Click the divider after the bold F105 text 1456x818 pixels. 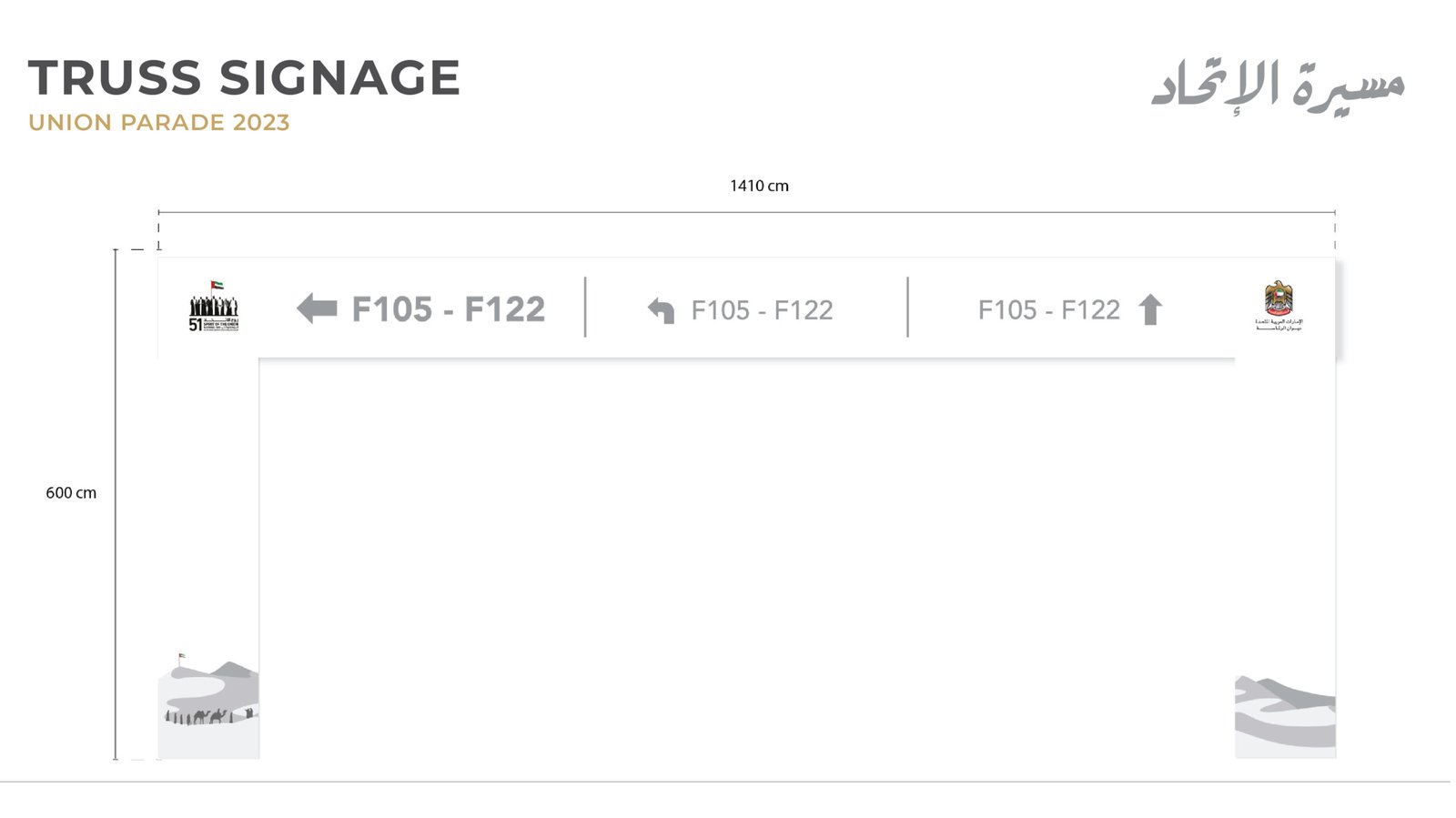[585, 308]
